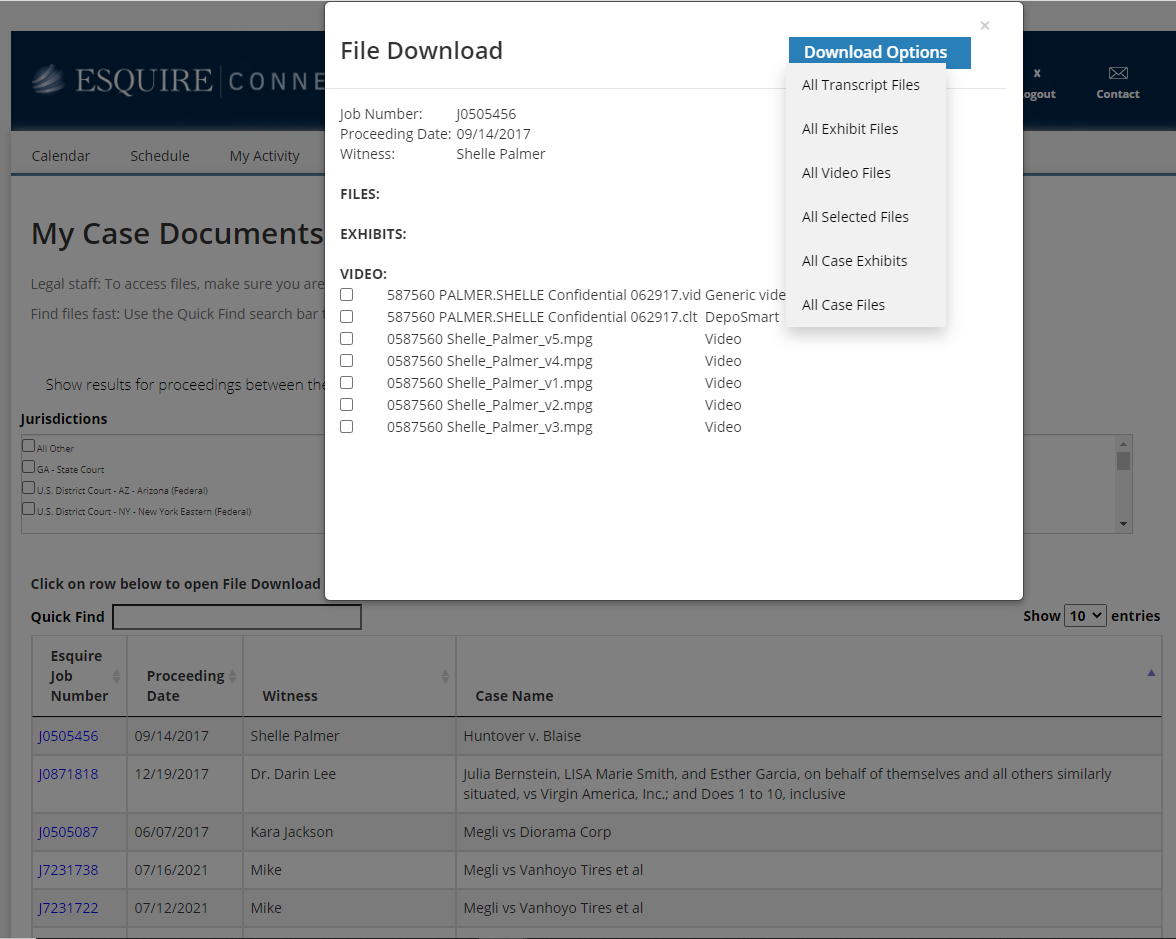Click sort arrow on Case Name column
Image resolution: width=1176 pixels, height=939 pixels.
(x=1151, y=673)
